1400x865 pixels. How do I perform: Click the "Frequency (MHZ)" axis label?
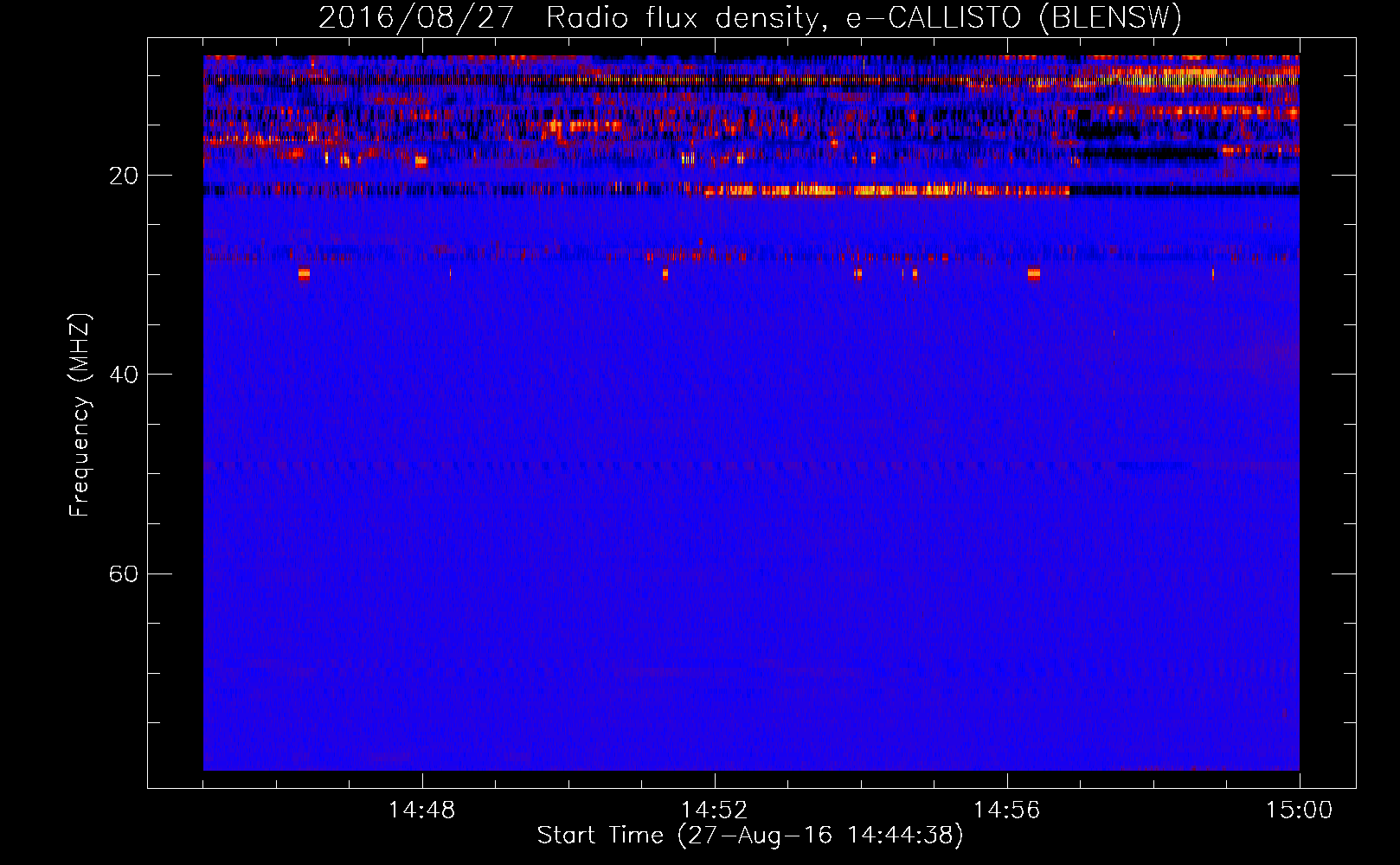80,415
